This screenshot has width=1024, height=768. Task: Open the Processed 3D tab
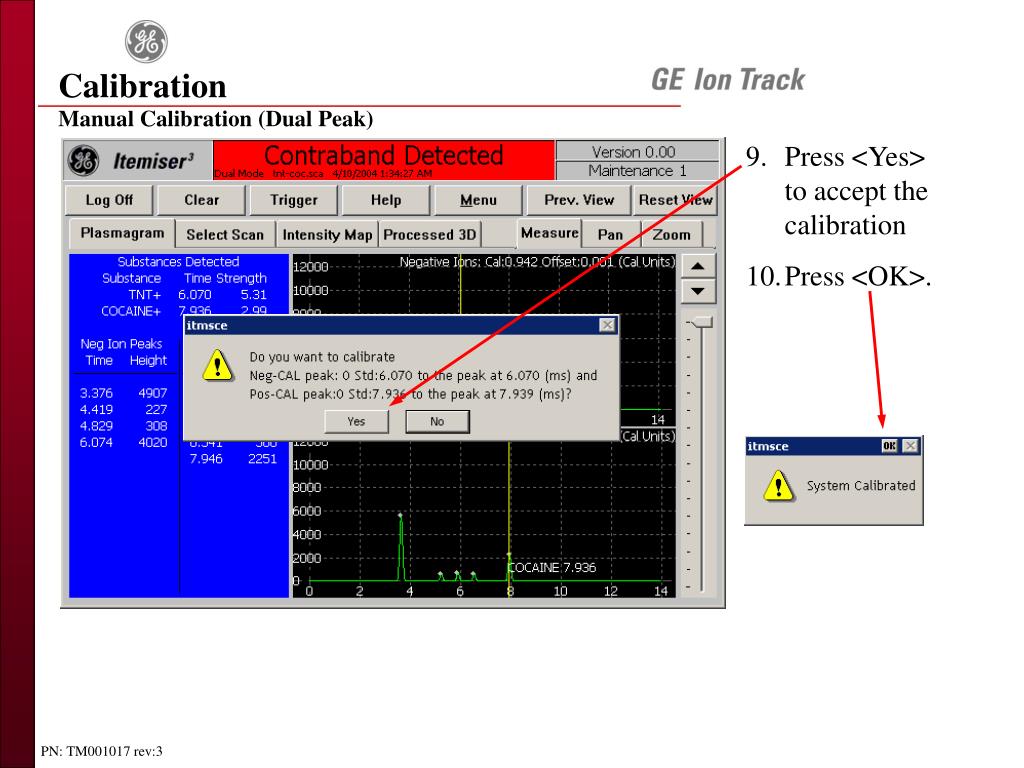coord(430,234)
